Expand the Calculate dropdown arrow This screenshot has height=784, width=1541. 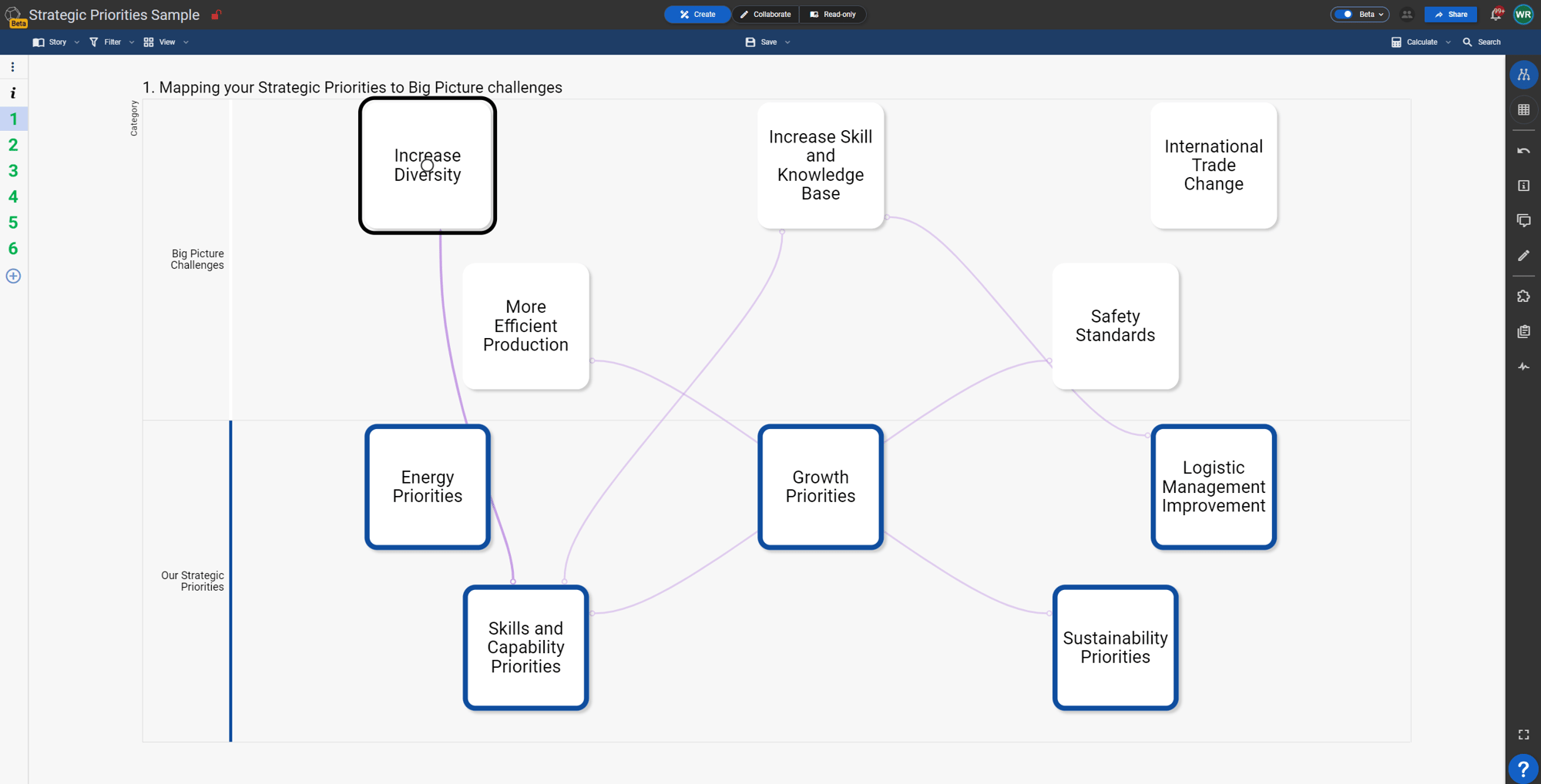(1449, 42)
